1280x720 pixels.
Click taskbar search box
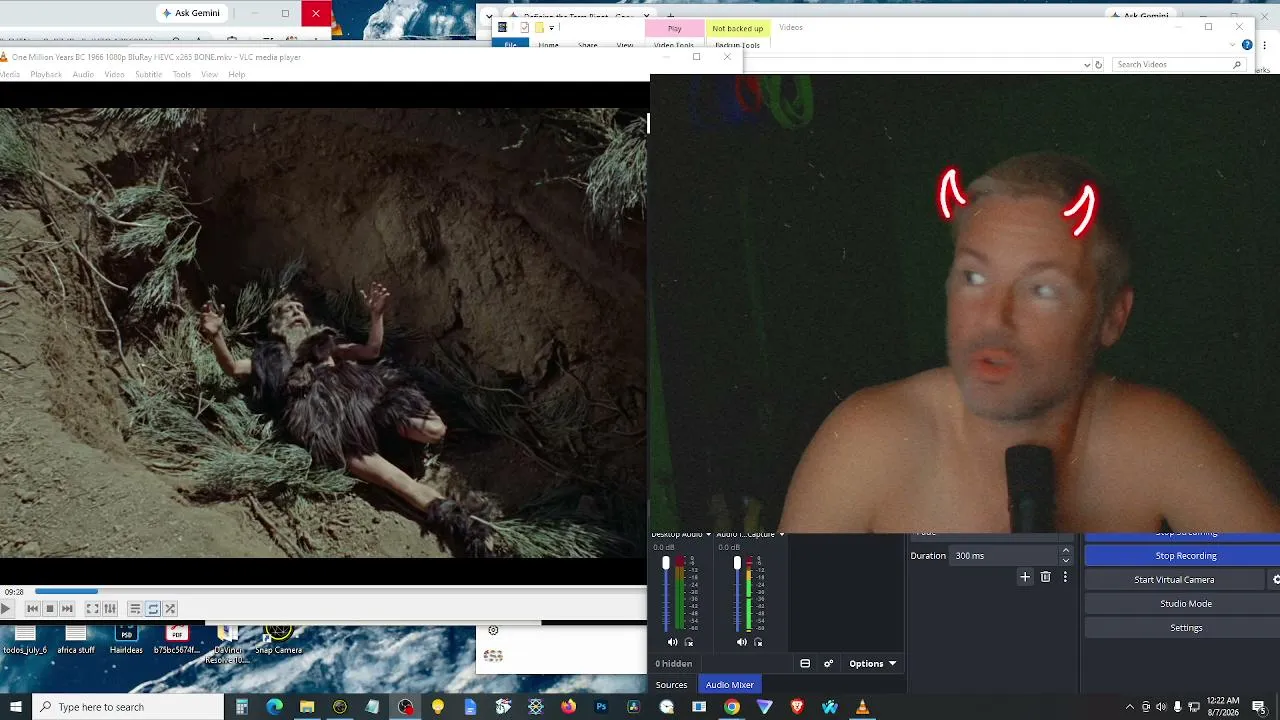(x=128, y=707)
